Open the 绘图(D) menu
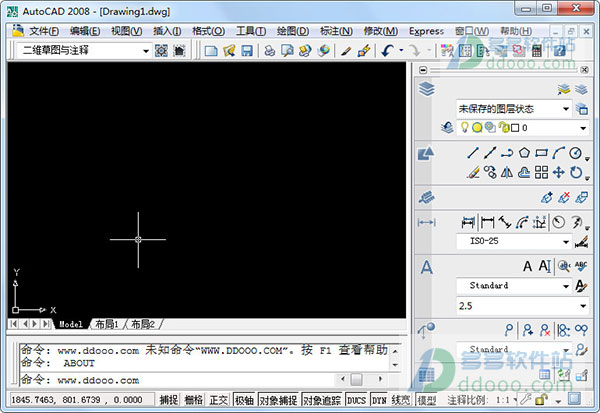600x413 pixels. [x=293, y=31]
